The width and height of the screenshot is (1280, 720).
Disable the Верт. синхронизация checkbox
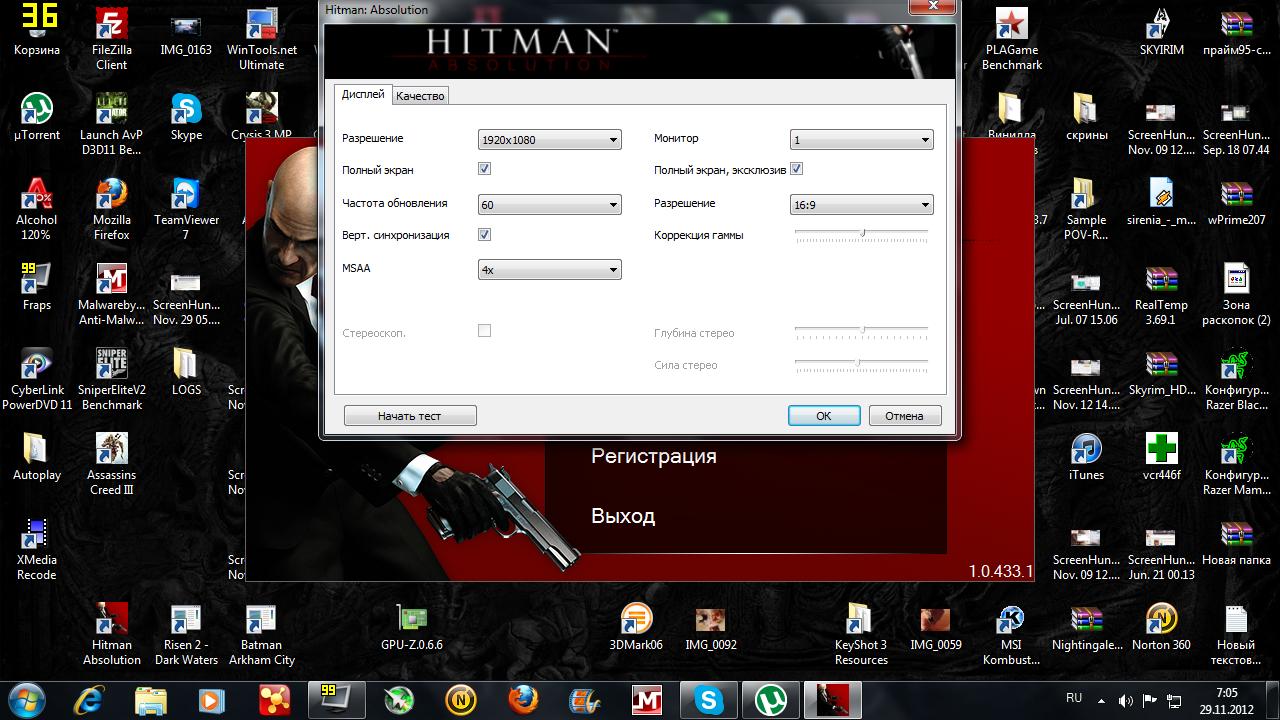point(484,234)
